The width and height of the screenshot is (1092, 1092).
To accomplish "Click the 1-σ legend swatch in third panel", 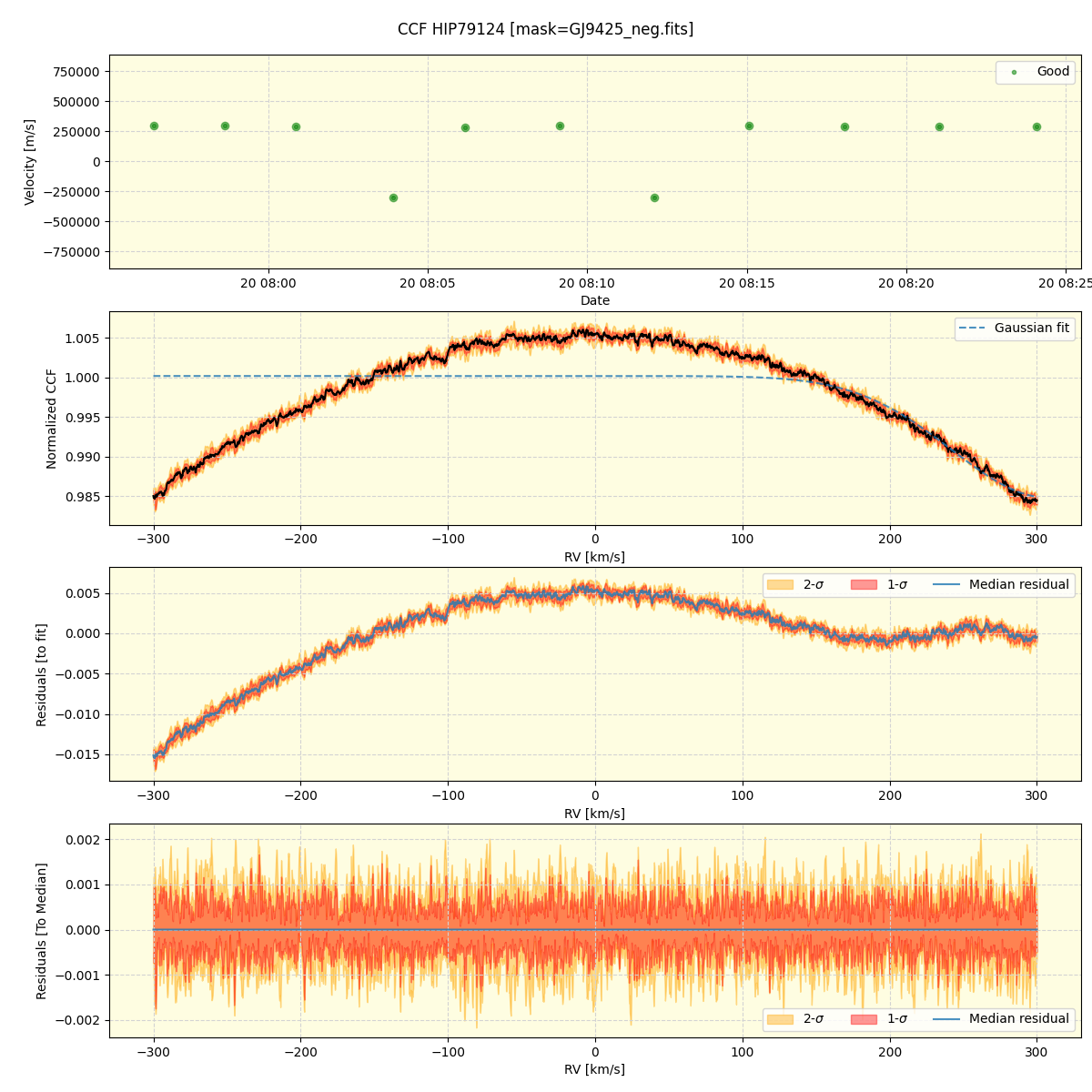I will click(864, 585).
